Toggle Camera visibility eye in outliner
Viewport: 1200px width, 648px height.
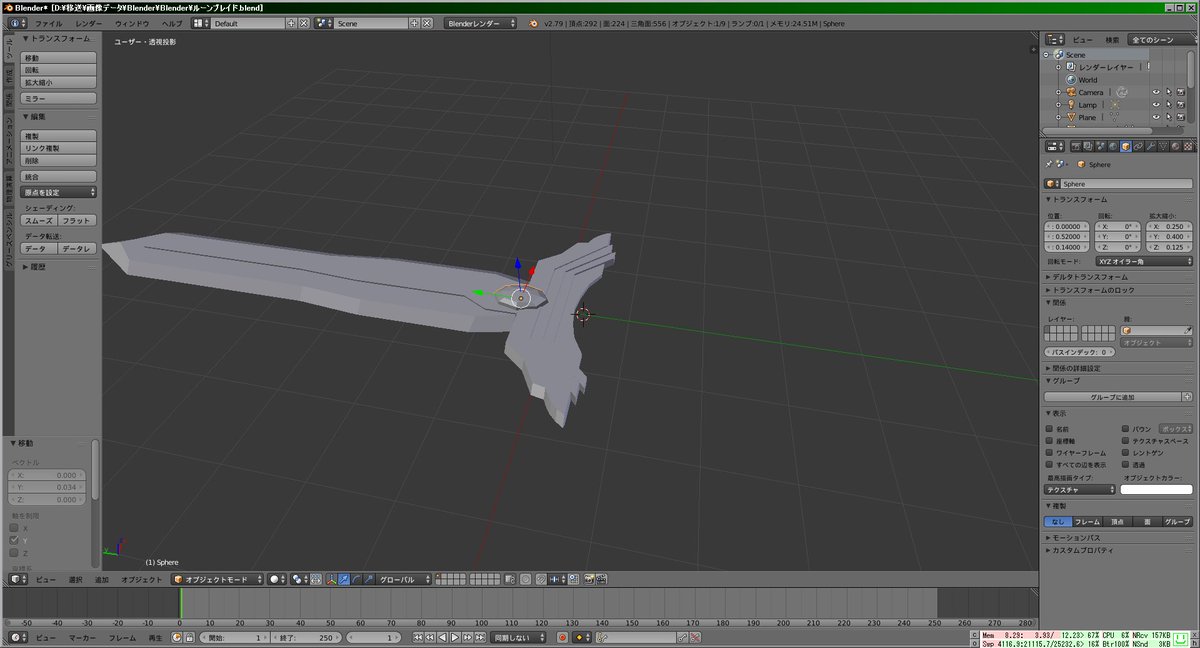(1156, 92)
